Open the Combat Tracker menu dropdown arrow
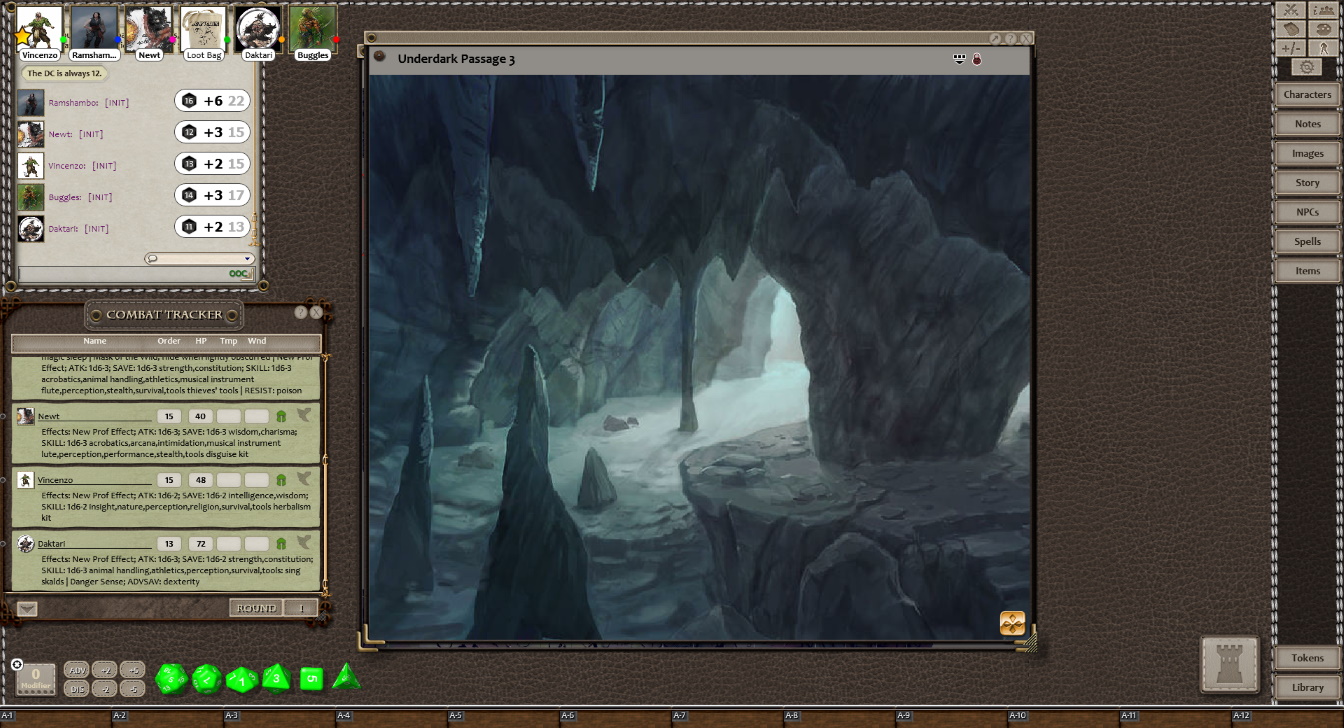This screenshot has height=728, width=1344. pyautogui.click(x=27, y=608)
